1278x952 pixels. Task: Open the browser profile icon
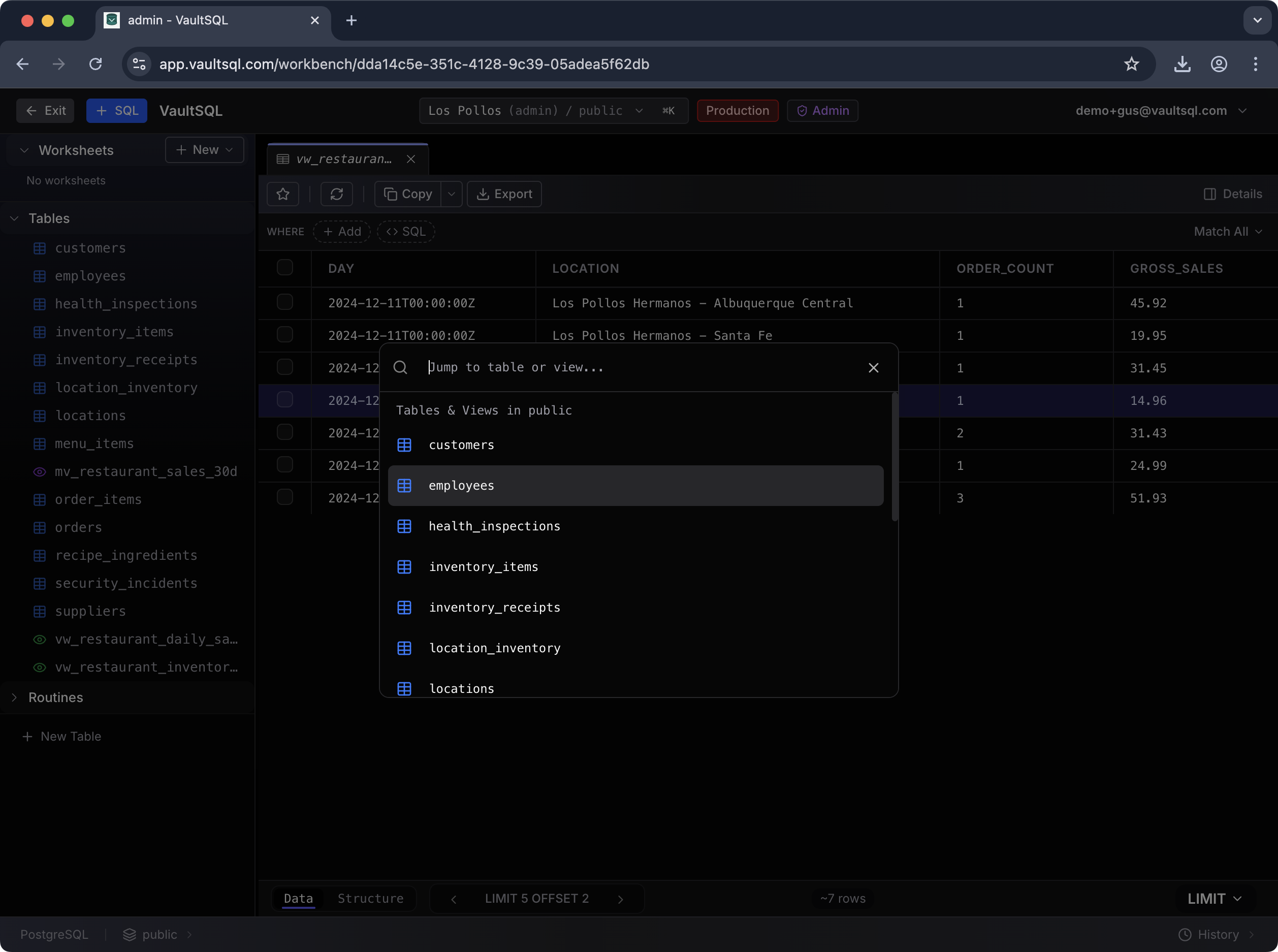(1219, 64)
